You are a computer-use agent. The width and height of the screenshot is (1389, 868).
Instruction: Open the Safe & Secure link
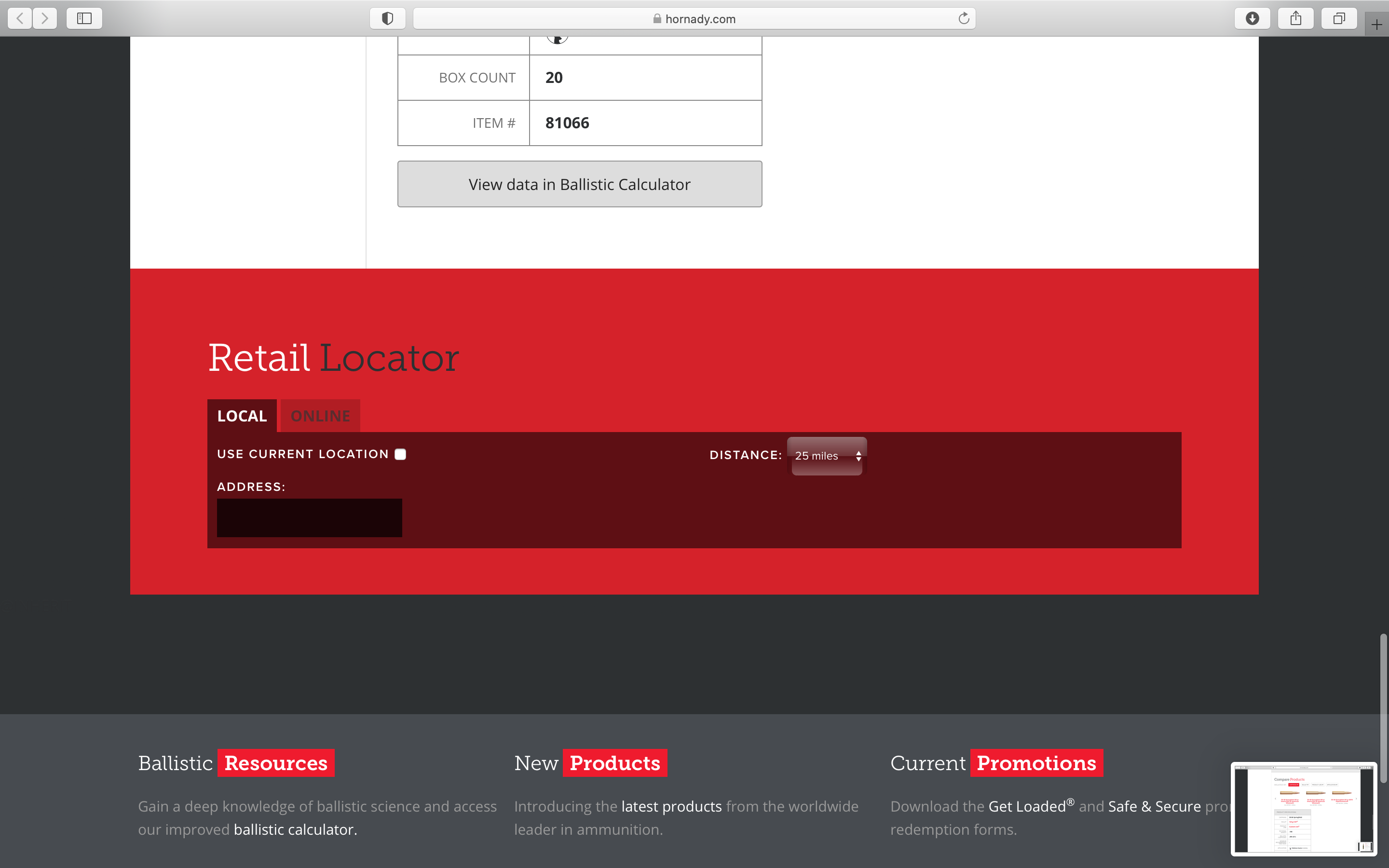coord(1154,807)
